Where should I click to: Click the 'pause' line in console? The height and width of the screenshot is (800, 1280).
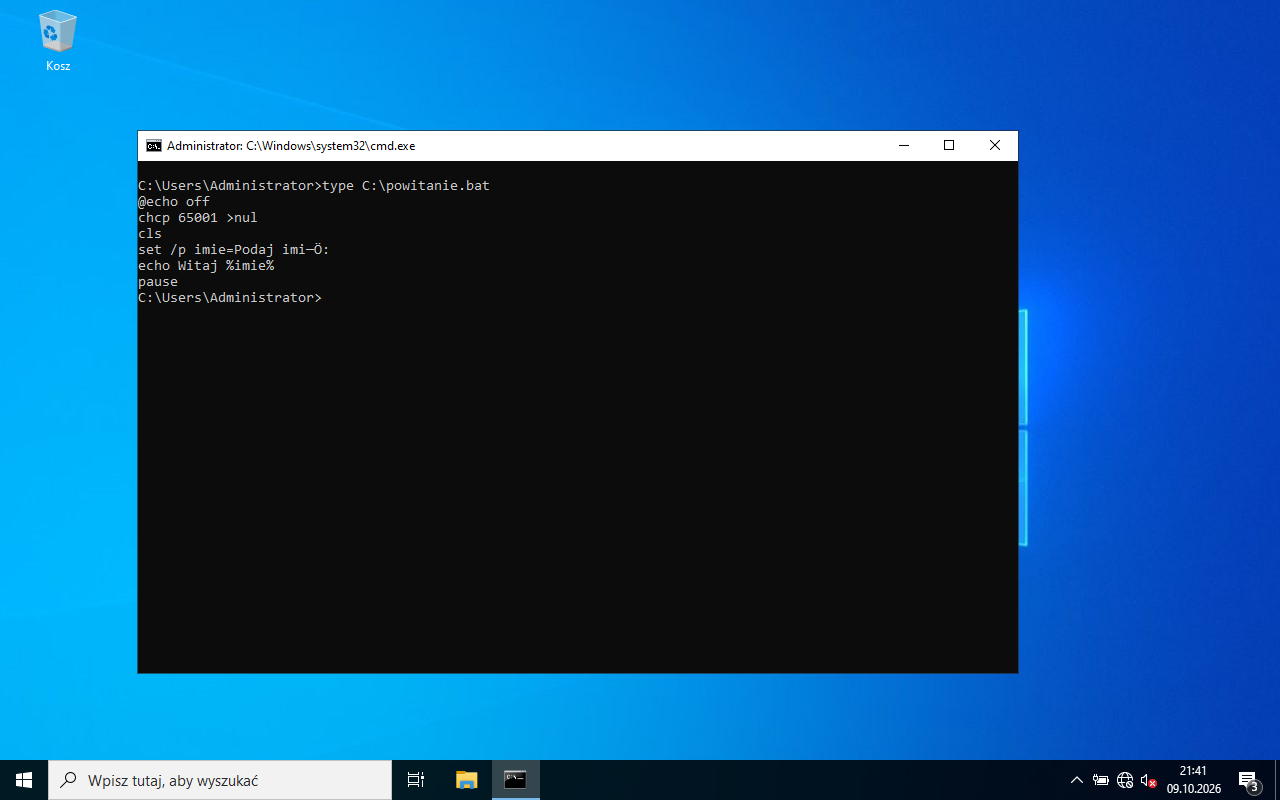(x=158, y=282)
